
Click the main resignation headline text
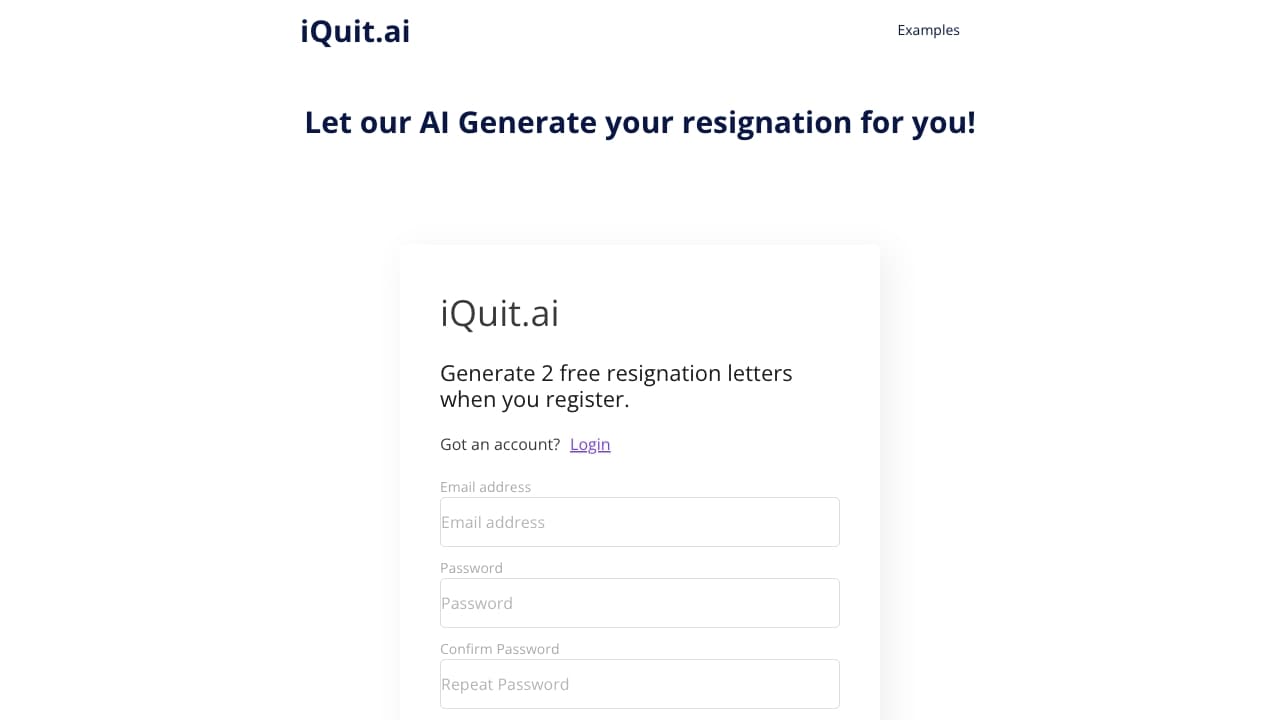click(640, 121)
